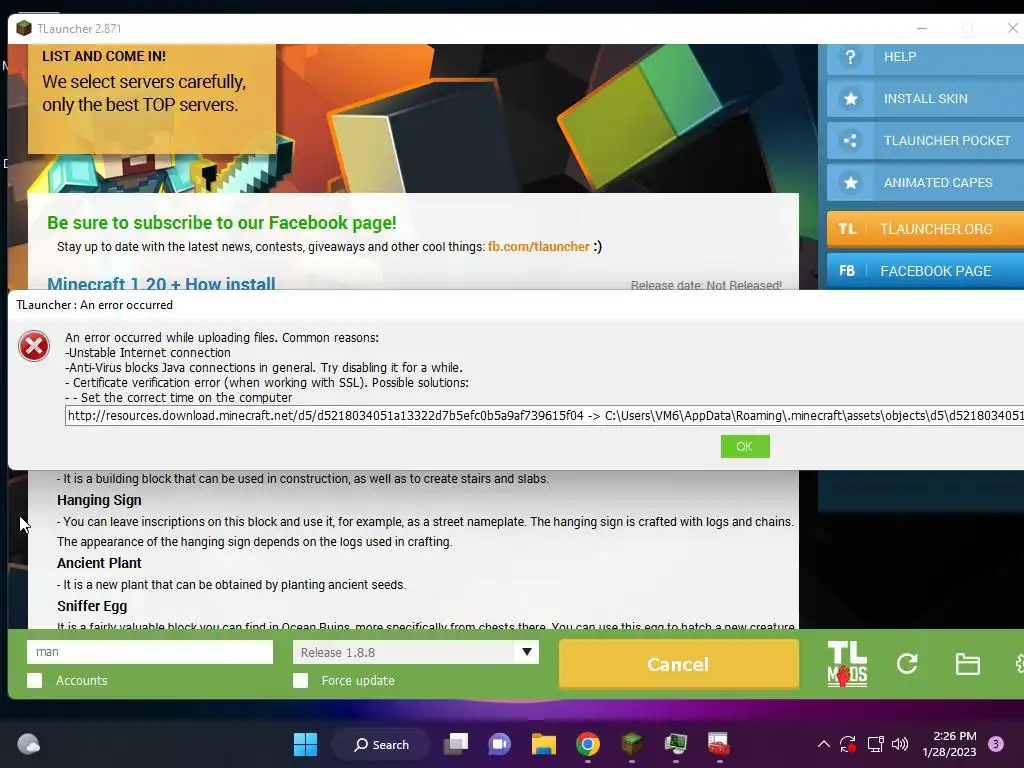Click the star icon beside INSTALL SKIN

coord(850,99)
